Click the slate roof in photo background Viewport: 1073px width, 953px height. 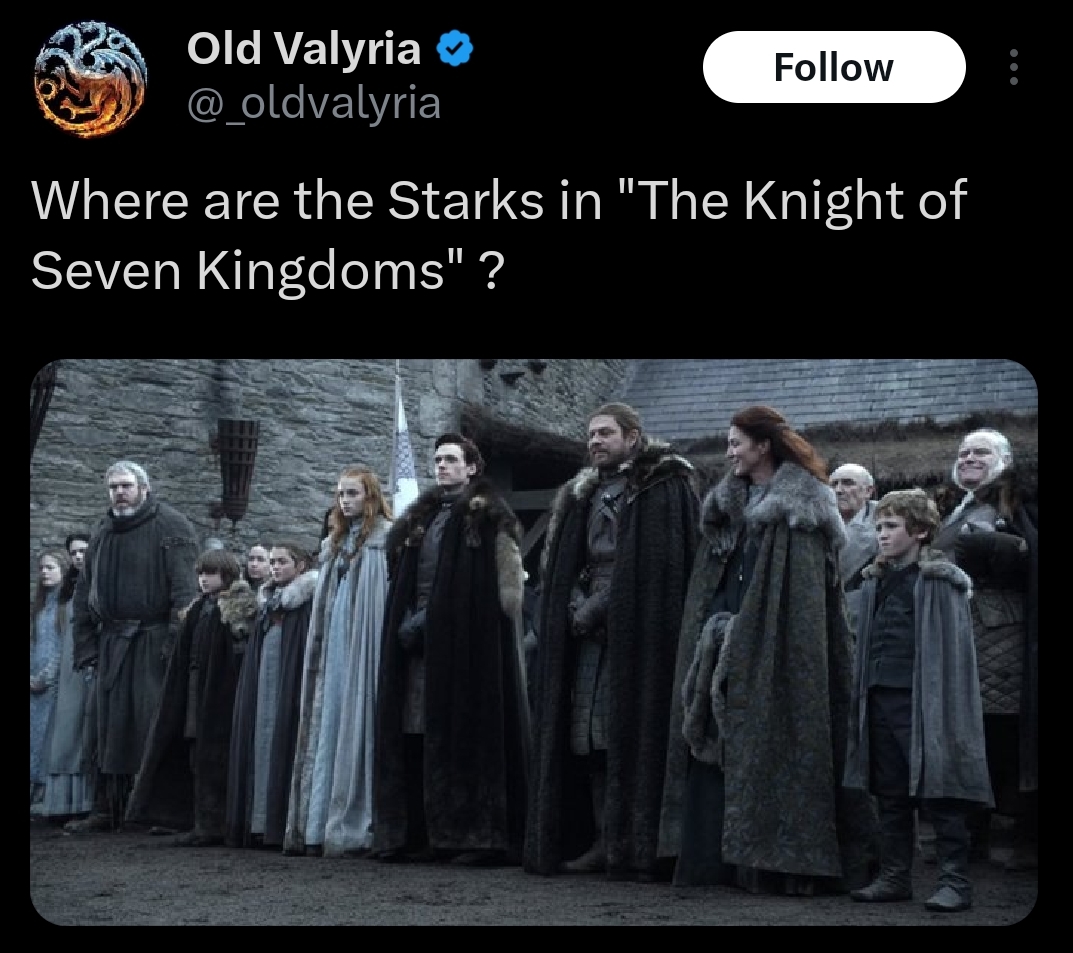[831, 395]
